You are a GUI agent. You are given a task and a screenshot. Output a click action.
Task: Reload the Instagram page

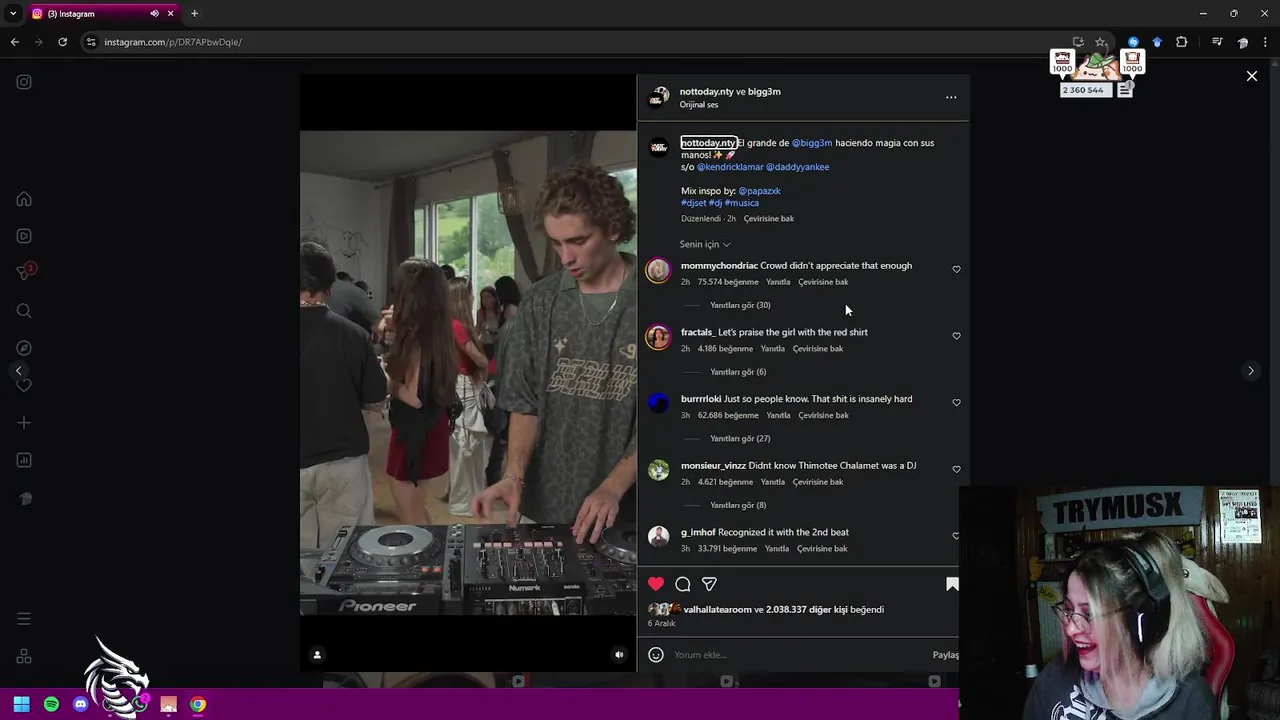pyautogui.click(x=62, y=42)
